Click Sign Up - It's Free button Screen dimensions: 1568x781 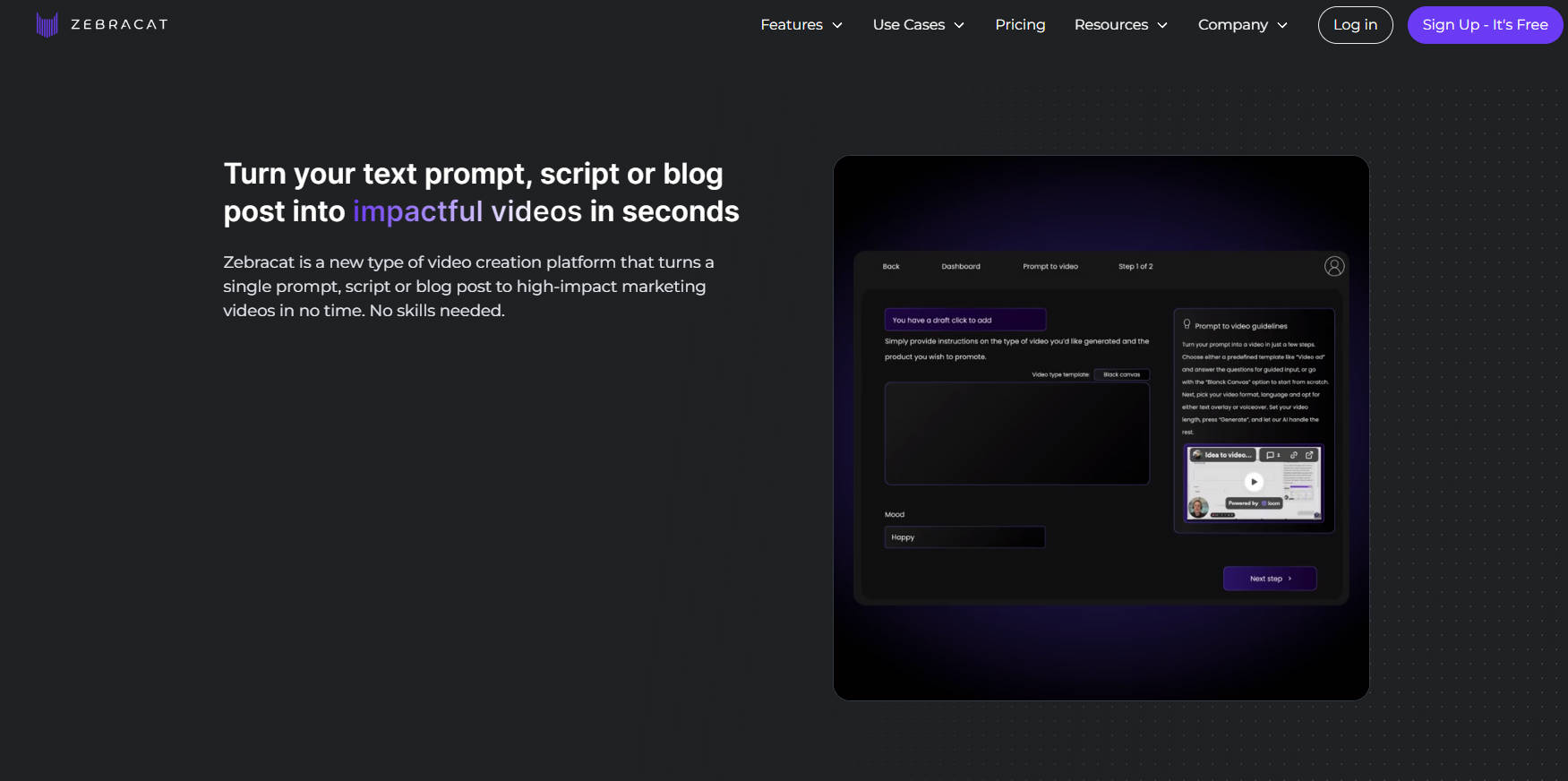coord(1484,25)
